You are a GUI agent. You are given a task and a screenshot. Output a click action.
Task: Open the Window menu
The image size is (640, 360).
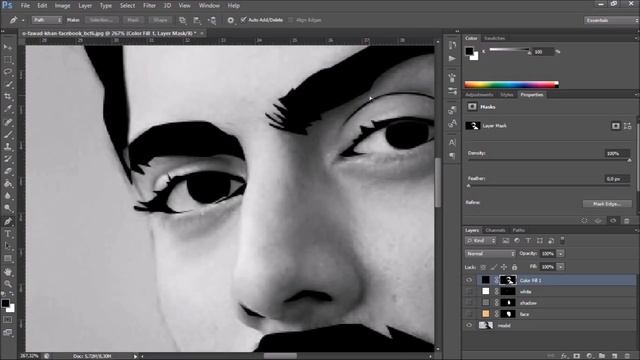[209, 6]
